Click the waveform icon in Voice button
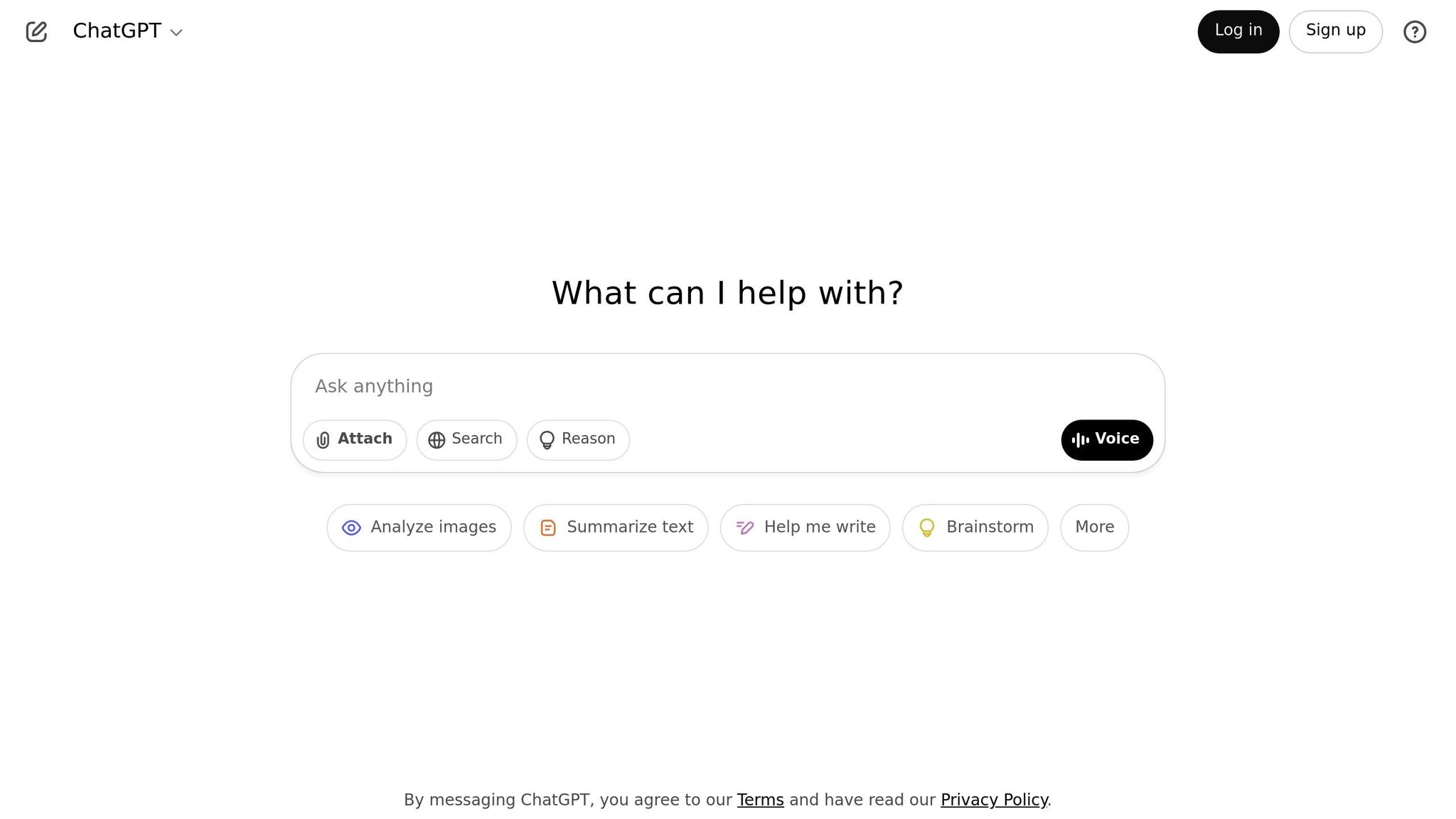The width and height of the screenshot is (1456, 819). (x=1081, y=440)
